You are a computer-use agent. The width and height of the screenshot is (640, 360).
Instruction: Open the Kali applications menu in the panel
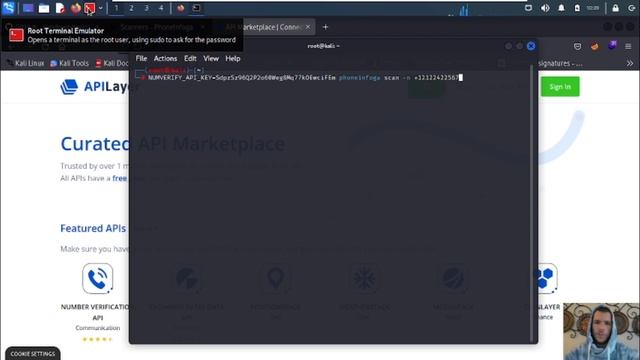click(8, 8)
